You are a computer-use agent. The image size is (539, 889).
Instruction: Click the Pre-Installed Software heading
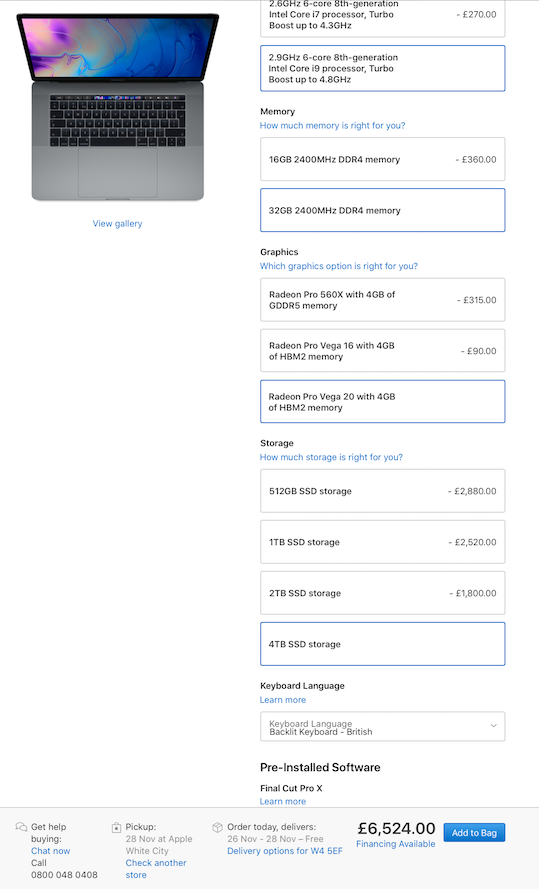pos(320,767)
